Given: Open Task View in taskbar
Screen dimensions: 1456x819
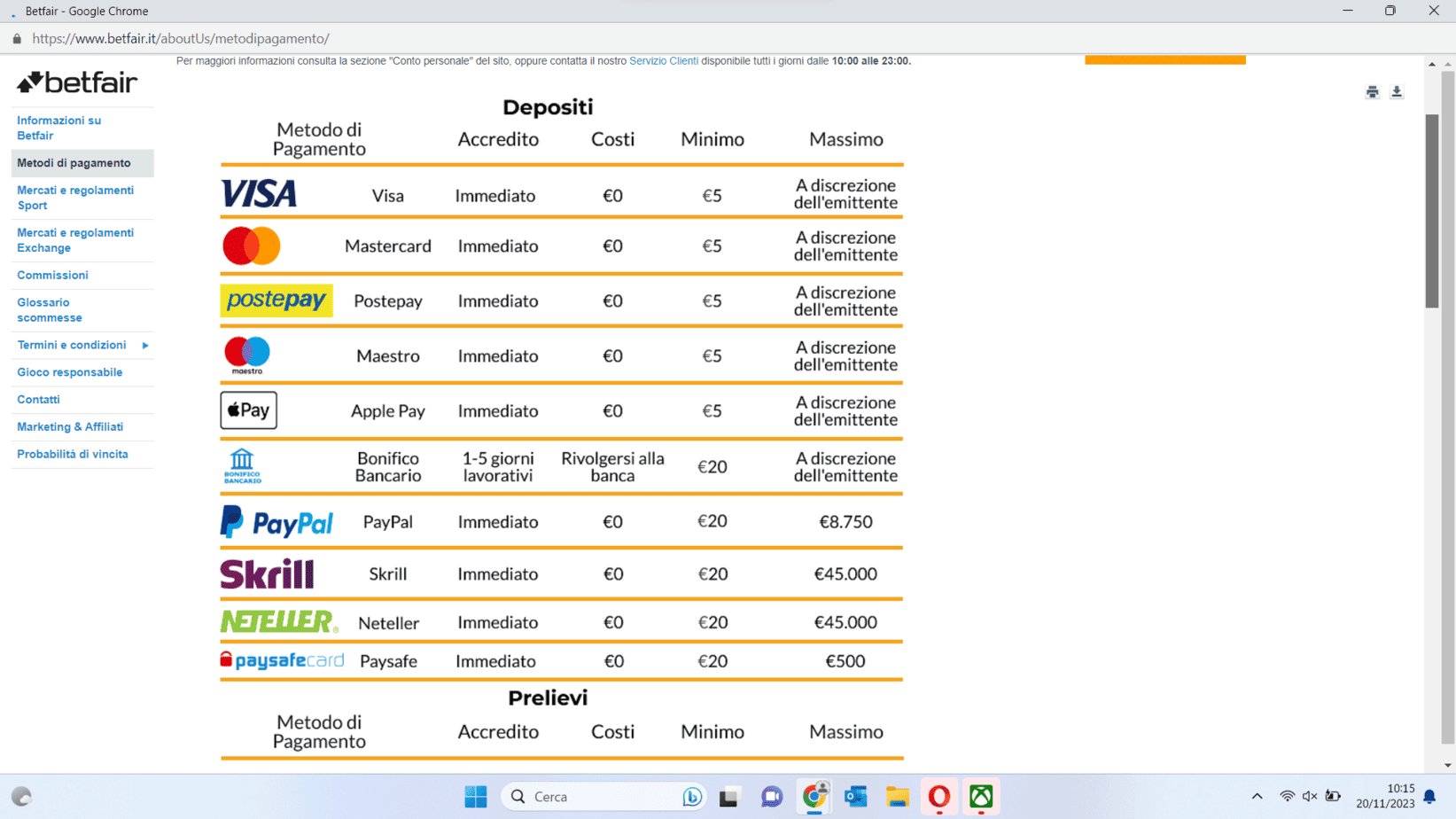Looking at the screenshot, I should (x=728, y=797).
